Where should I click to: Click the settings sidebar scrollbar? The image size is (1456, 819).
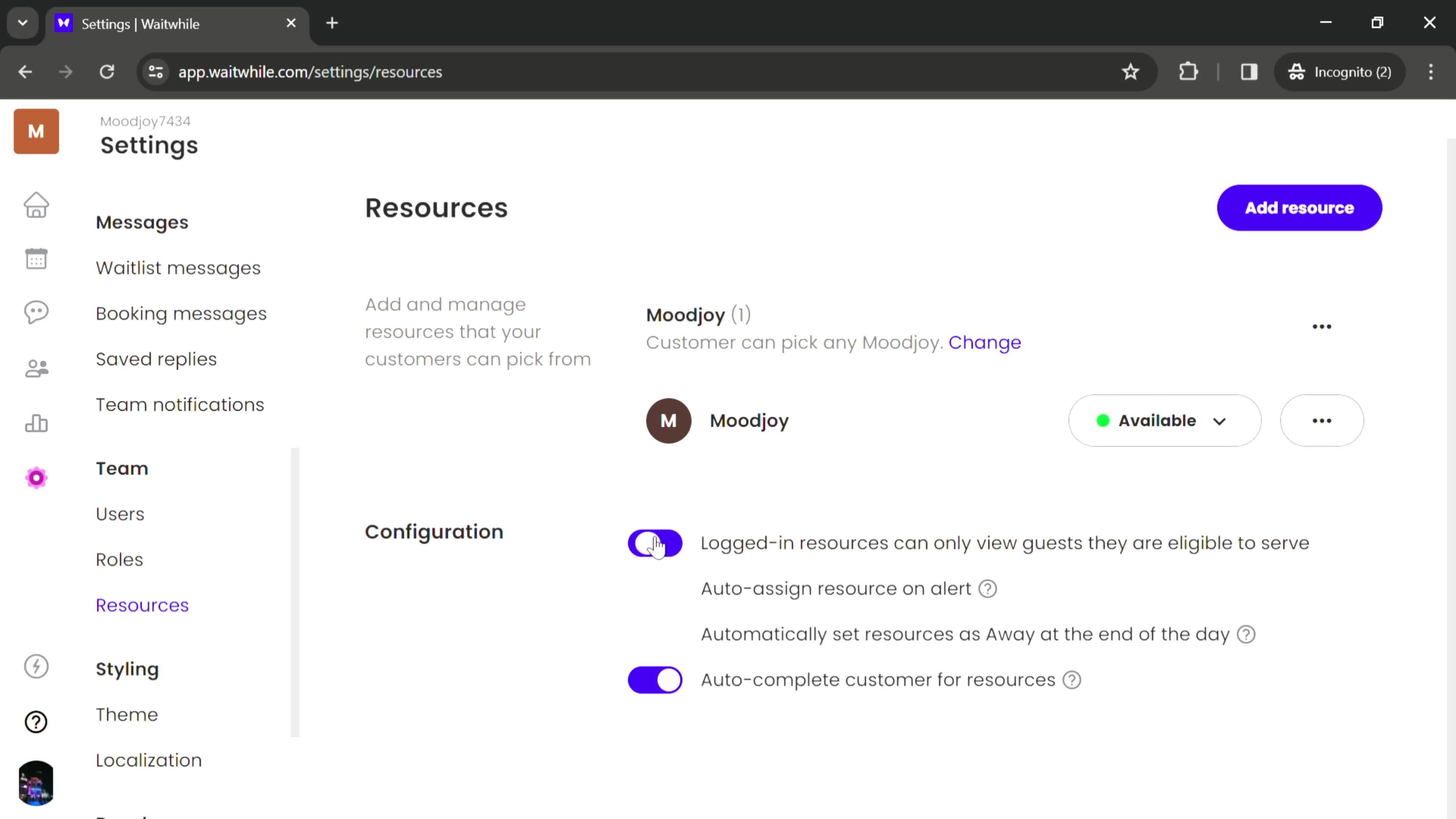tap(295, 592)
